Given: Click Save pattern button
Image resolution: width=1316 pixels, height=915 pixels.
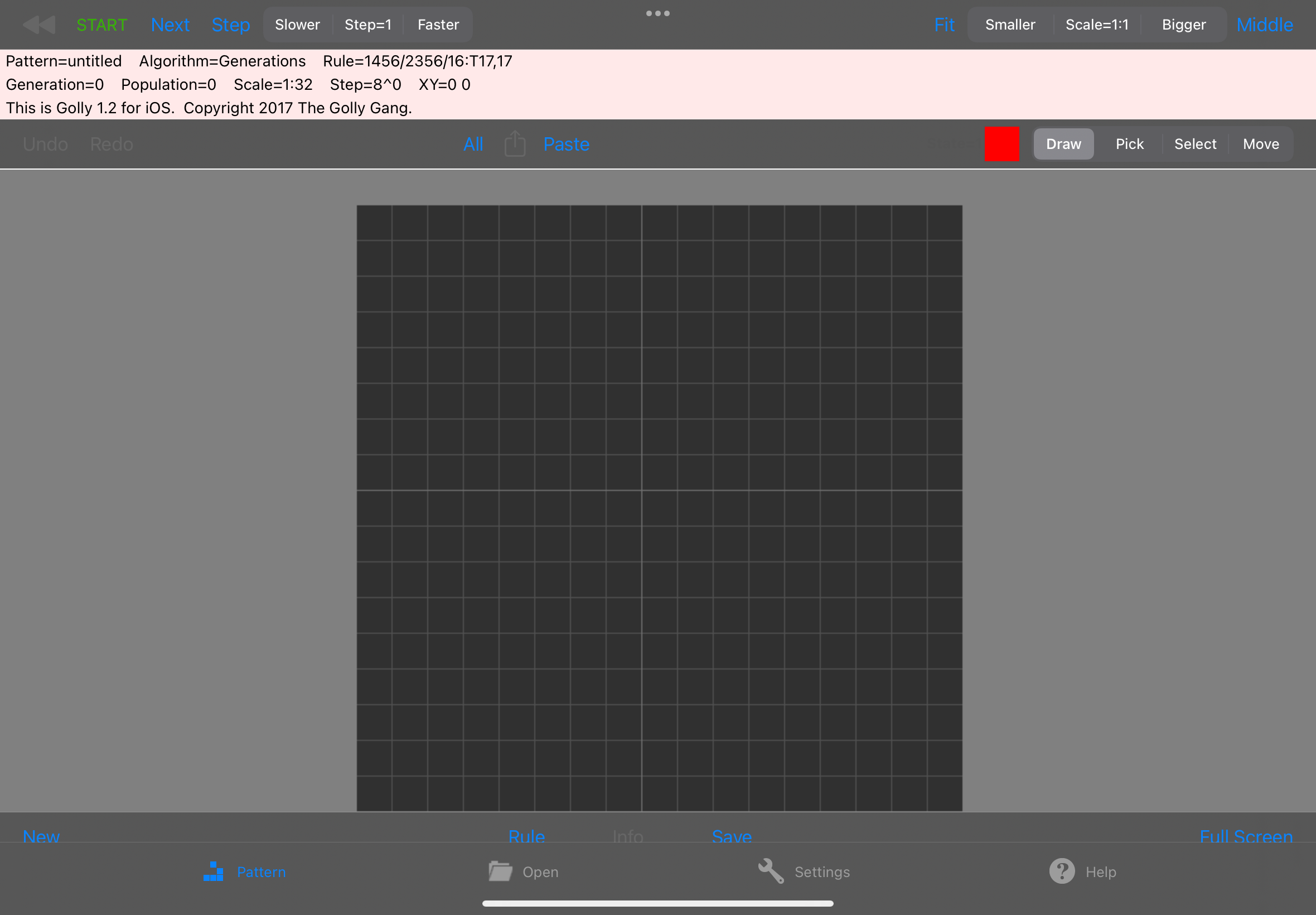Looking at the screenshot, I should [732, 835].
